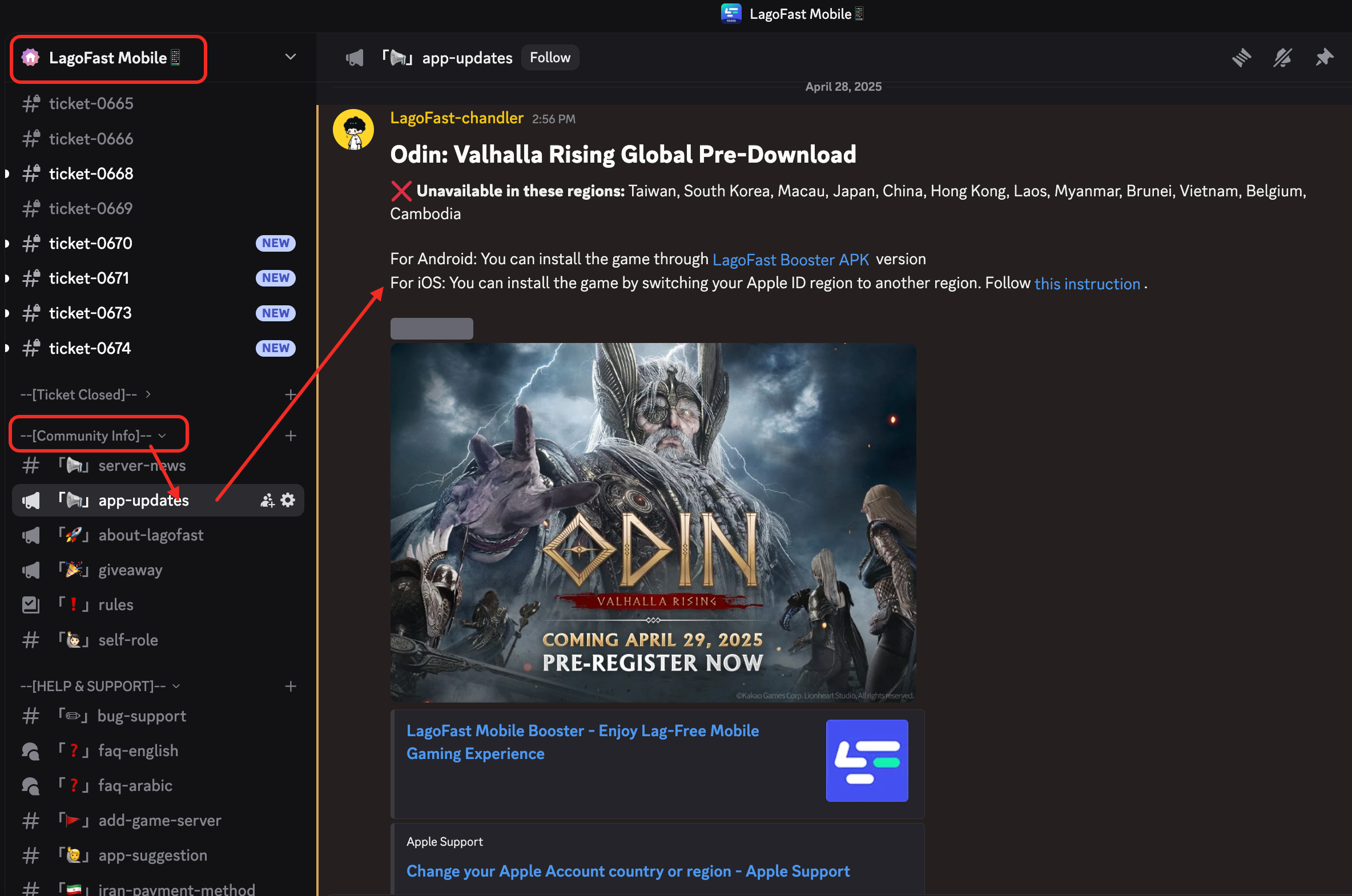Open the ticket-0670 channel

(x=90, y=244)
